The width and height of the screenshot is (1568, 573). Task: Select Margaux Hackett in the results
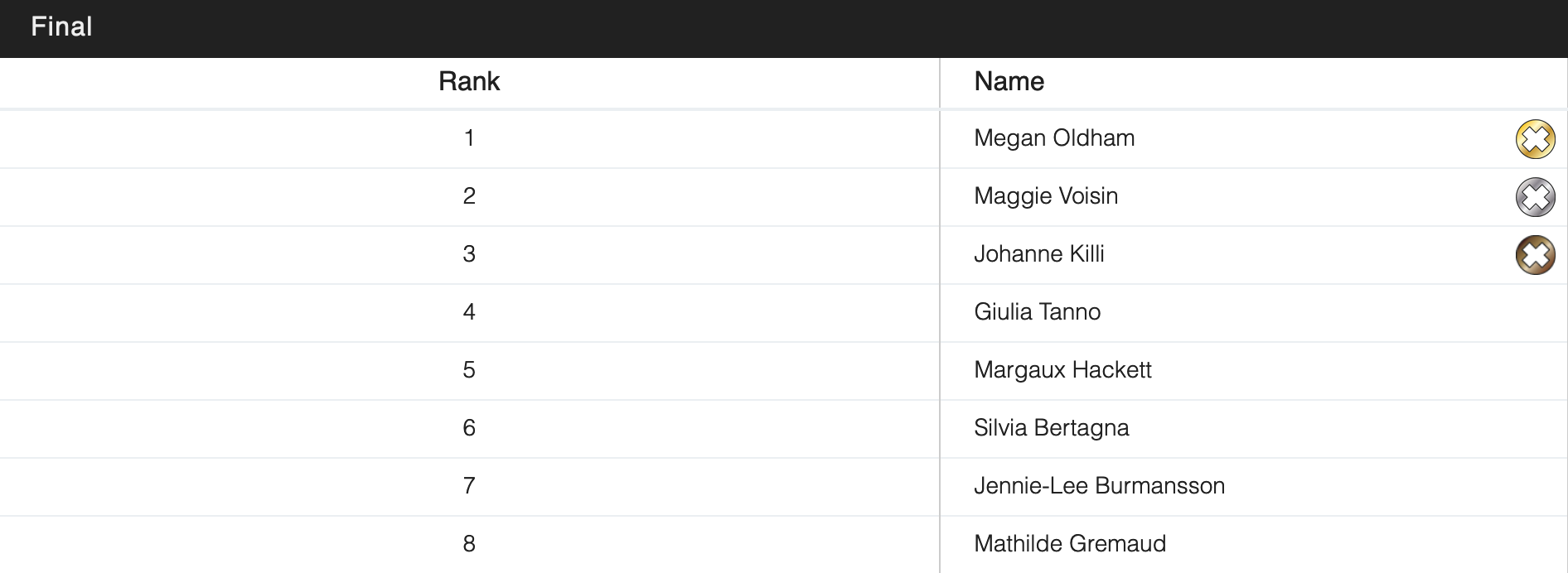[1062, 370]
